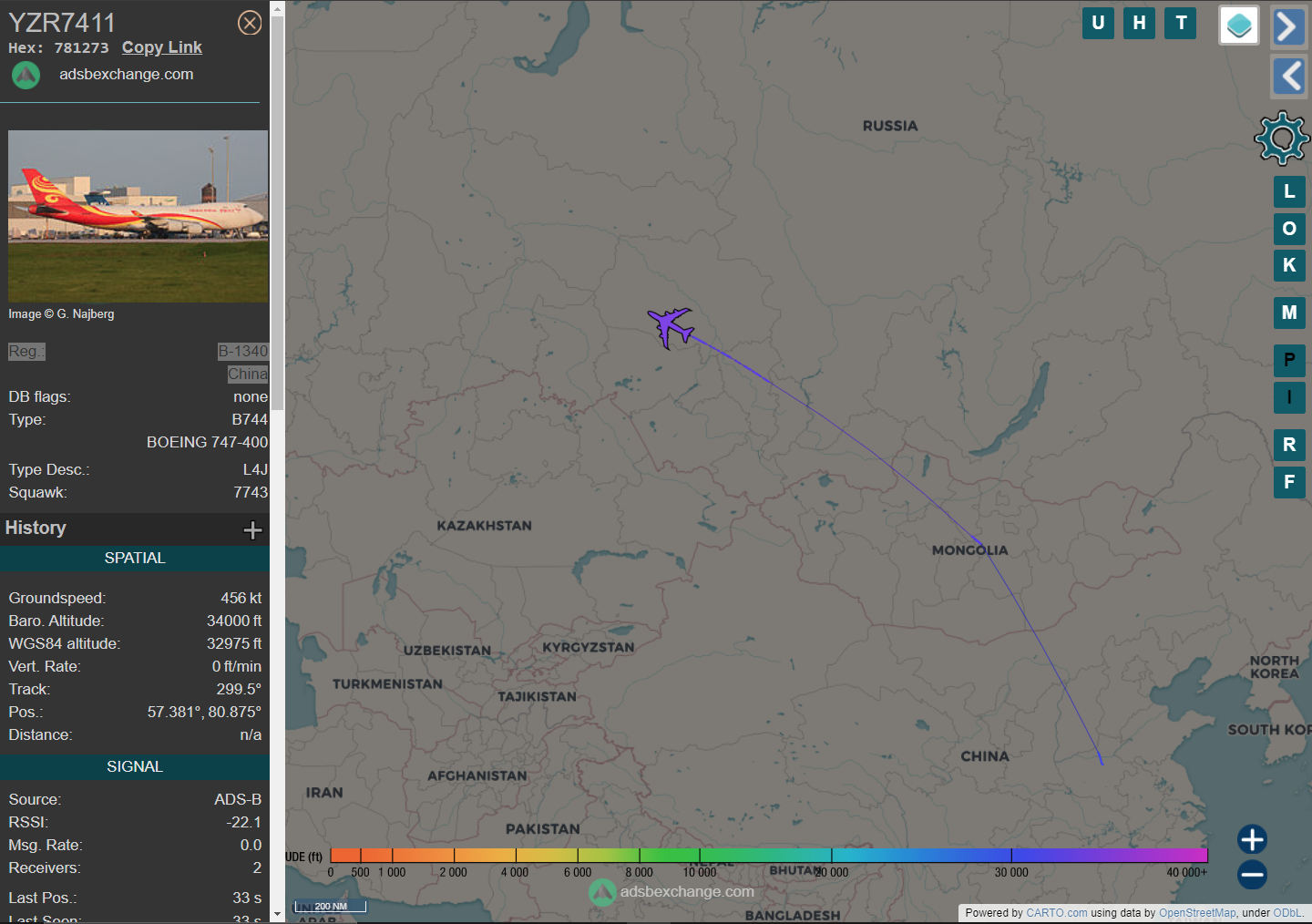Click the hex code 781273
The height and width of the screenshot is (924, 1312).
click(x=81, y=48)
